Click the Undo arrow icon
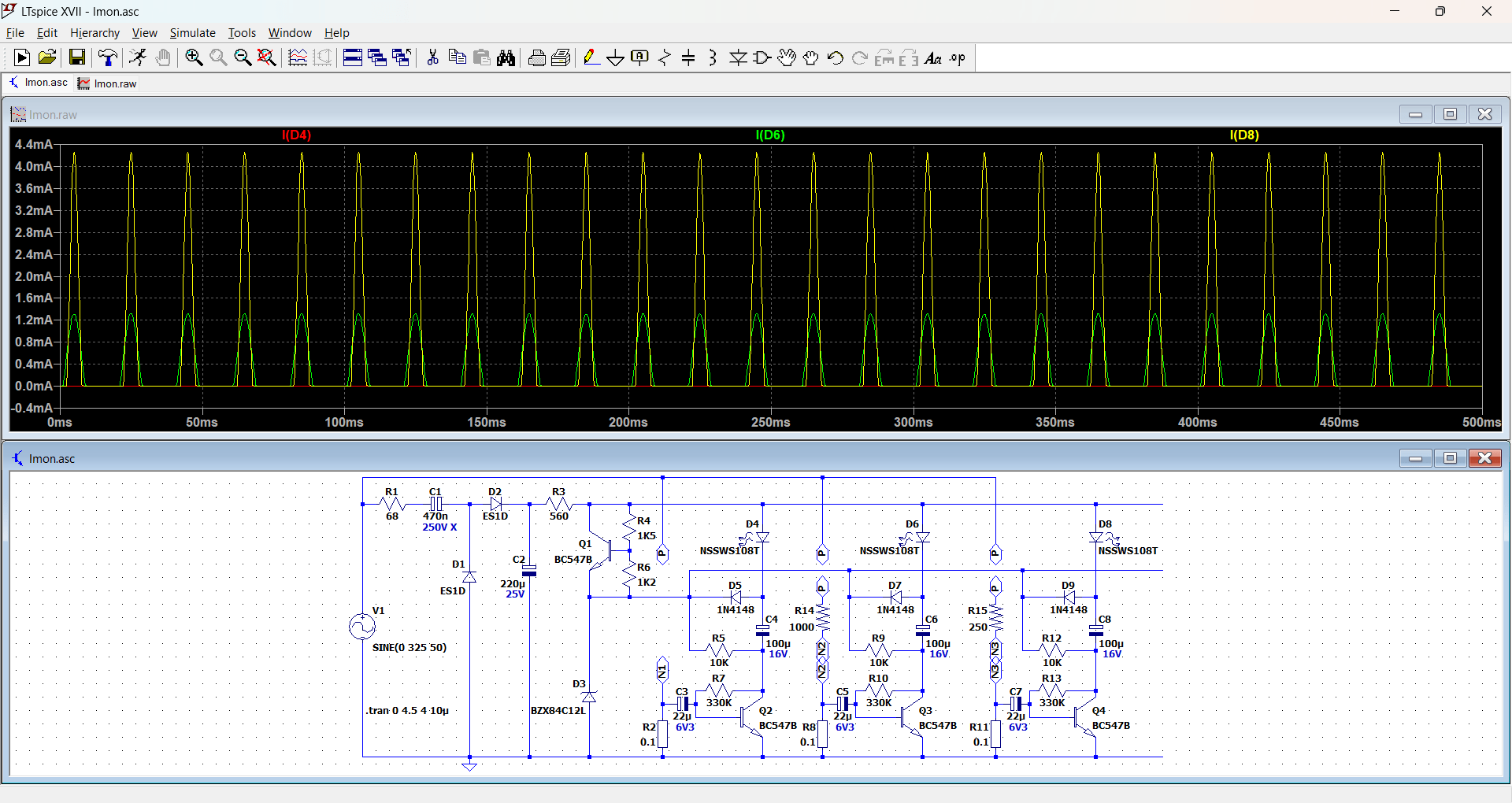Screen dimensions: 1512x803 [x=836, y=57]
